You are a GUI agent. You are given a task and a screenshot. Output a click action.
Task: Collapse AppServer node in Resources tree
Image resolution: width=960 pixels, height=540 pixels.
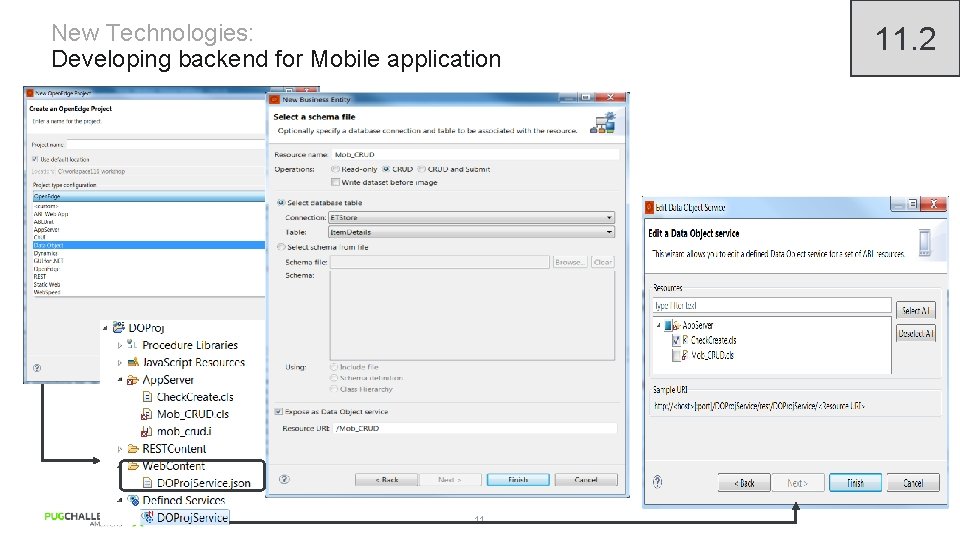click(659, 326)
